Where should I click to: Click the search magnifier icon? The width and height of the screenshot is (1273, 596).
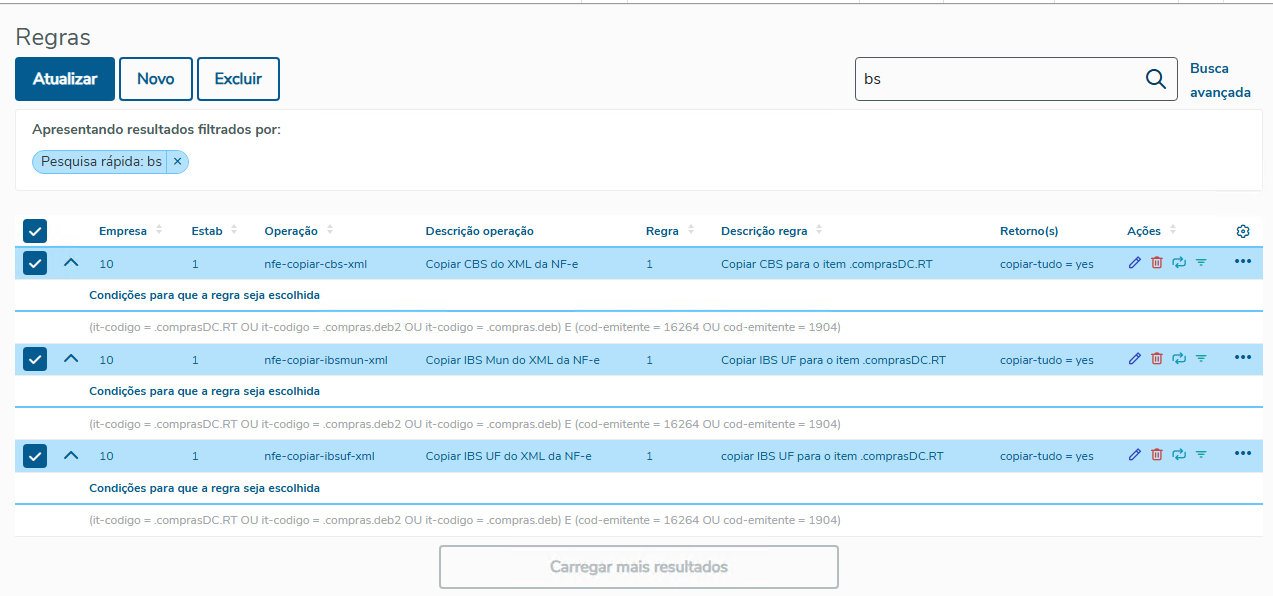1156,80
